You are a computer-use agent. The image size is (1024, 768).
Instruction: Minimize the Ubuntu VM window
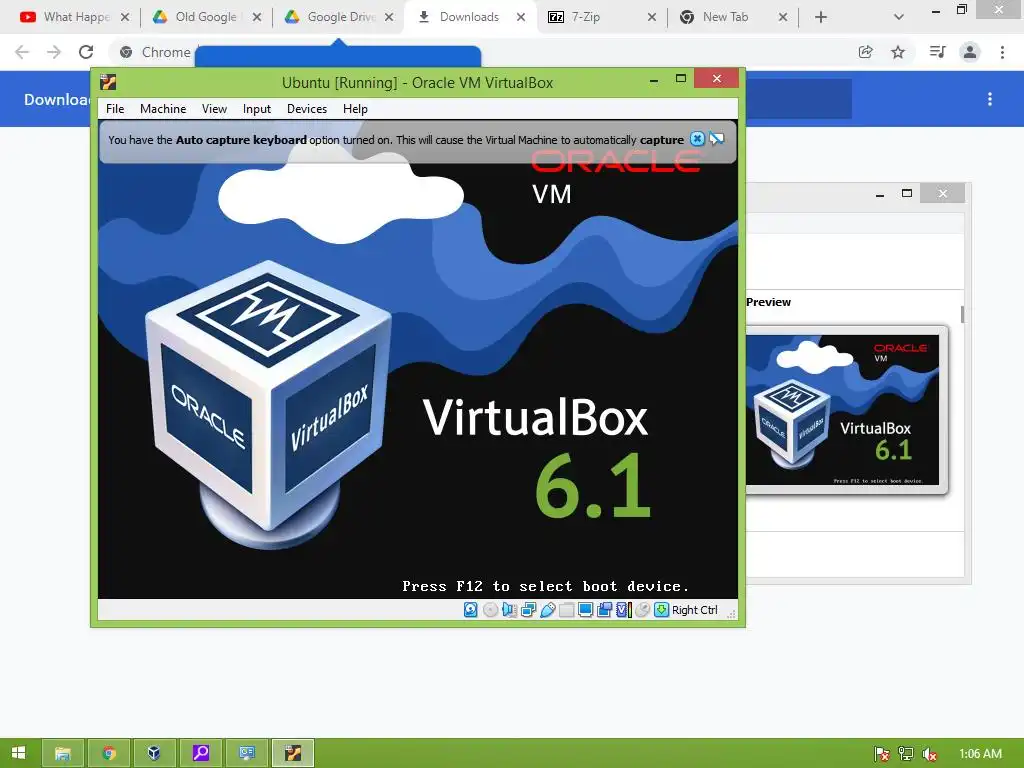tap(654, 80)
